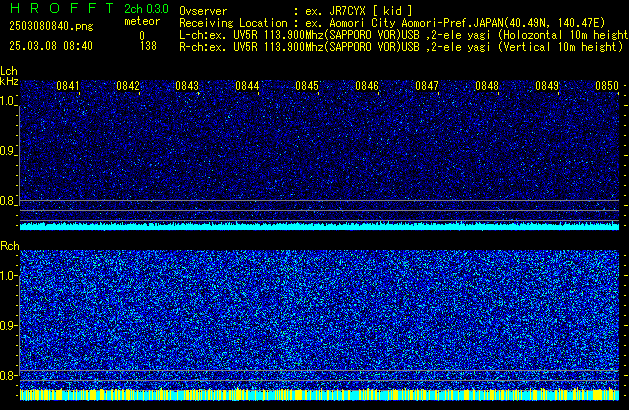Click the 0846 time marker
This screenshot has width=629, height=410.
[367, 86]
